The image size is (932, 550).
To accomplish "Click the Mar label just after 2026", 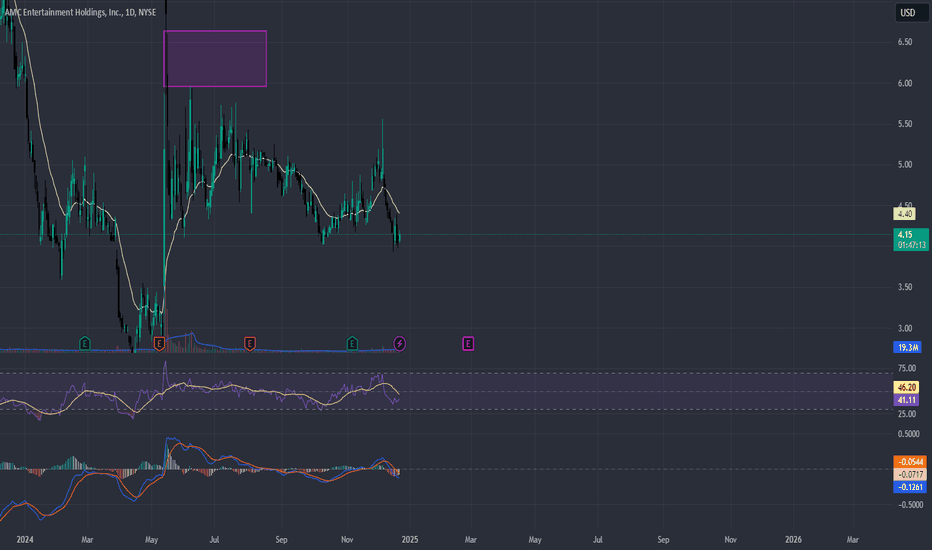I will pyautogui.click(x=852, y=540).
